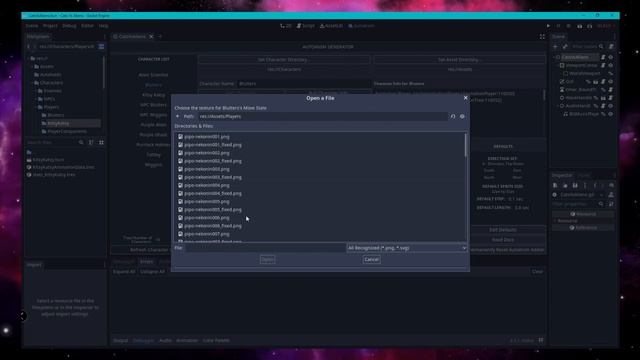Go up one folder in file dialog
The image size is (640, 360).
pyautogui.click(x=178, y=116)
